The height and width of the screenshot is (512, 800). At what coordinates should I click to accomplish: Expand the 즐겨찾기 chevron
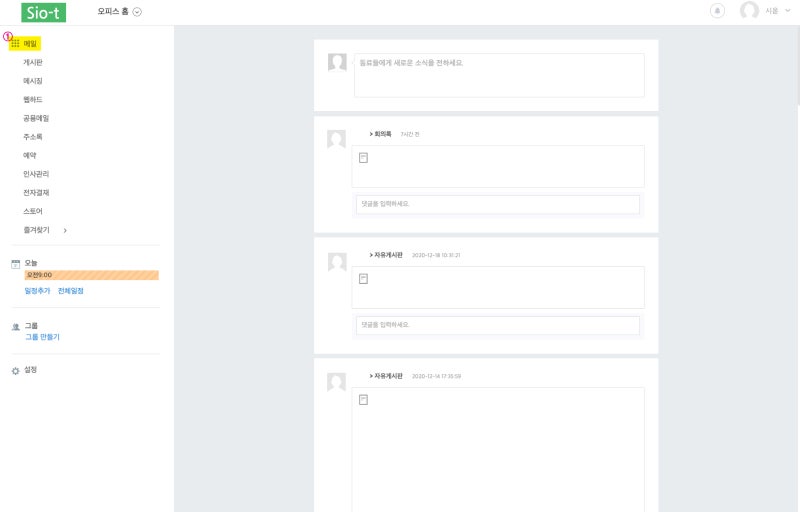(65, 231)
